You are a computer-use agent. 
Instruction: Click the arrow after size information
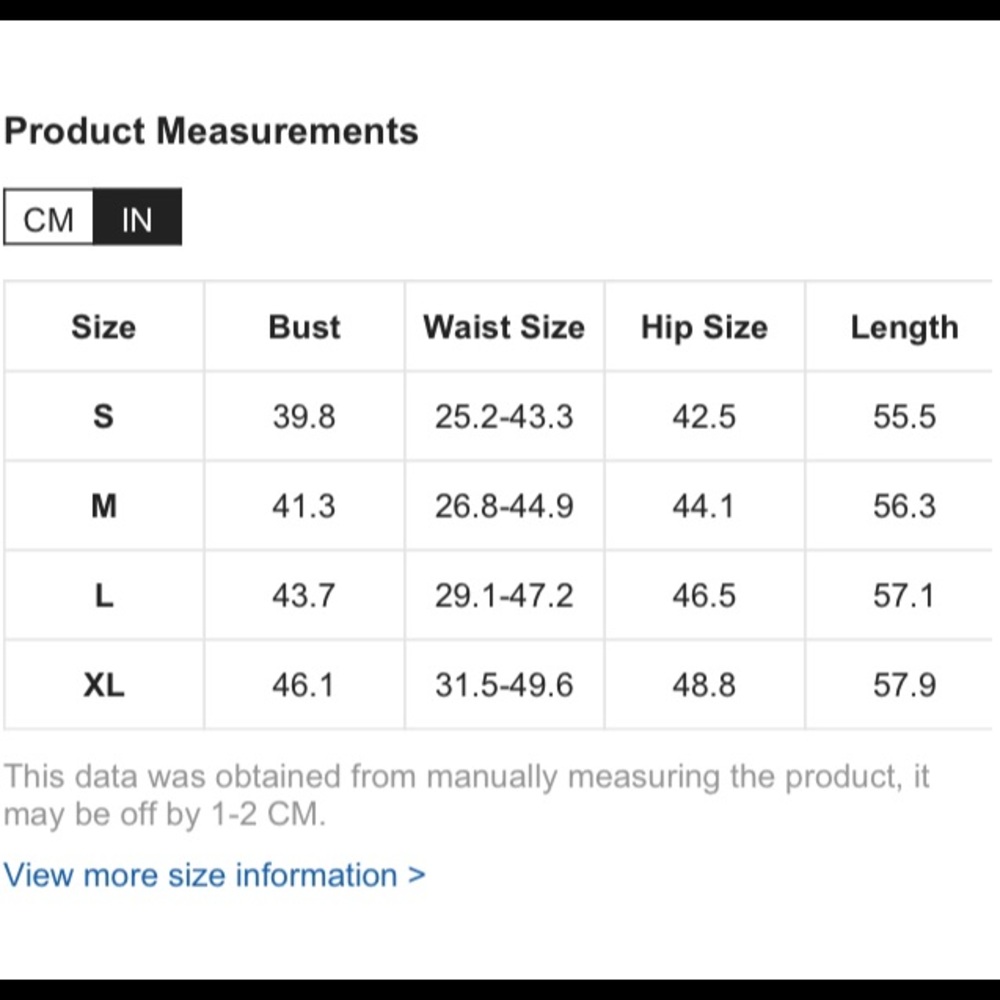[x=416, y=874]
